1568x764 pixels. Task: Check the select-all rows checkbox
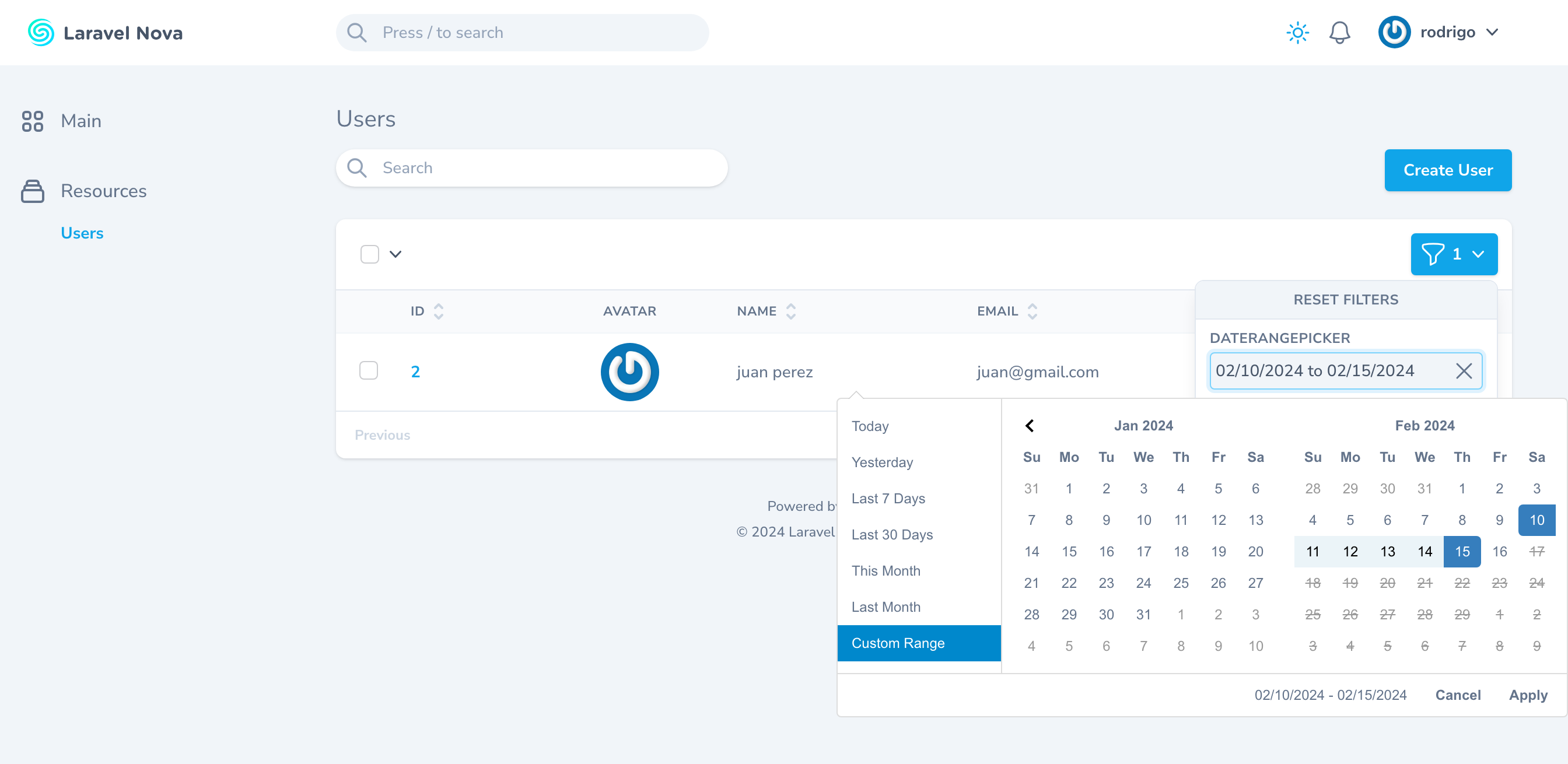pyautogui.click(x=369, y=254)
